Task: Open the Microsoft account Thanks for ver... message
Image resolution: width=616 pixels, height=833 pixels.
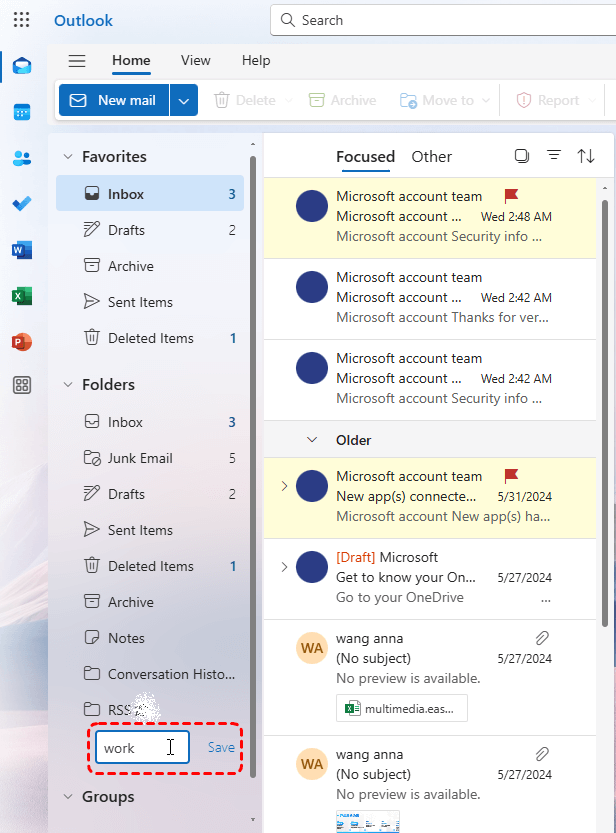Action: point(430,299)
